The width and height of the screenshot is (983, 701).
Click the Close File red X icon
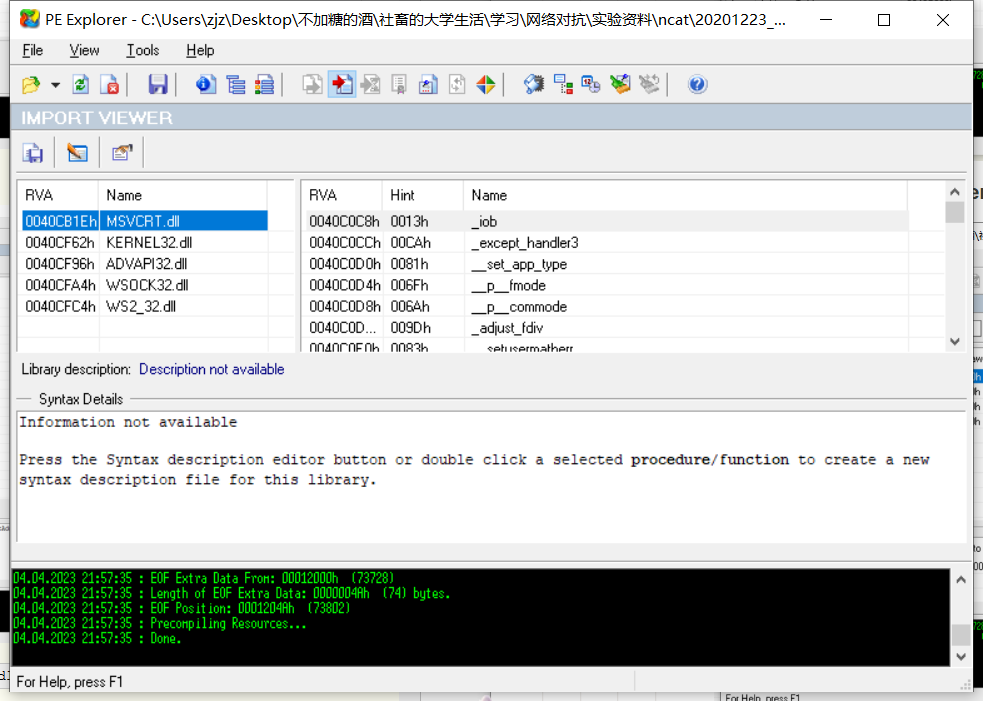coord(109,84)
